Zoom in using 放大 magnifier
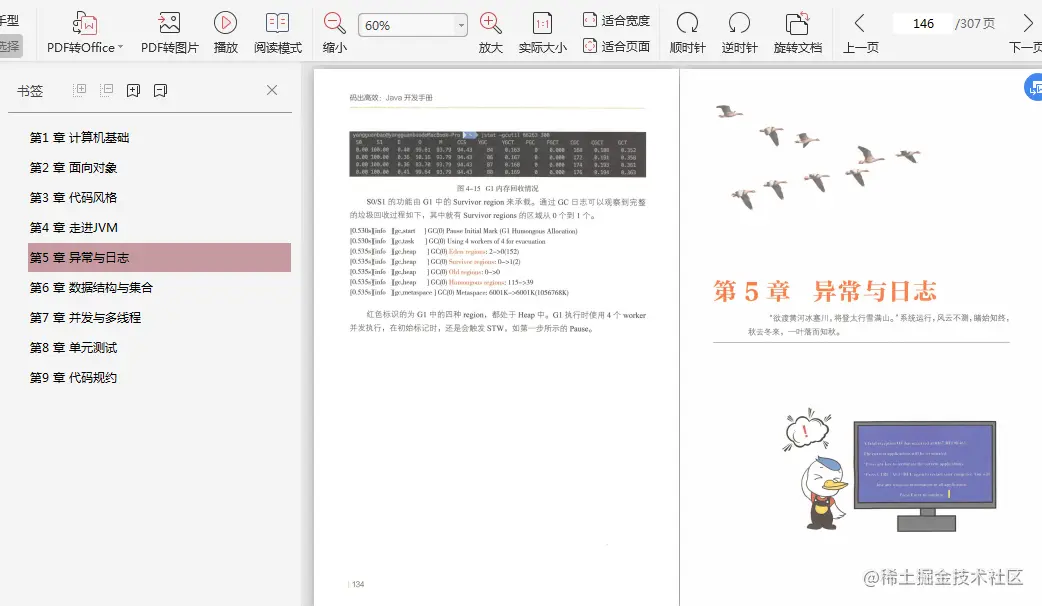1042x606 pixels. click(490, 24)
